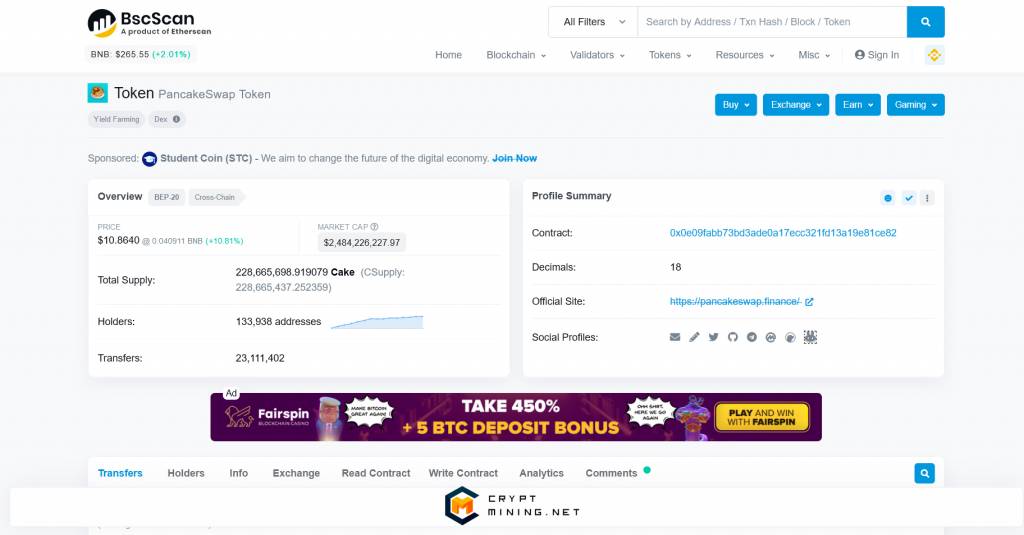
Task: Open the CoinMarketCap social profile icon
Action: (x=771, y=337)
